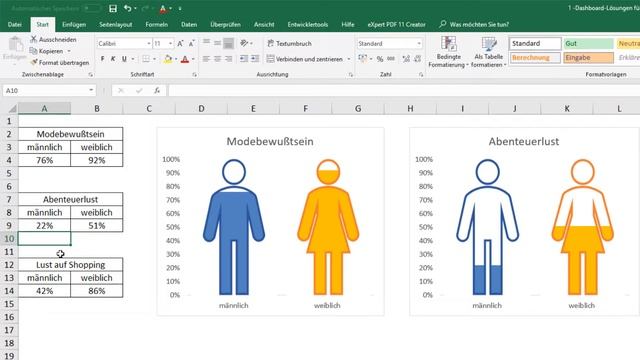Select row header 5
The image size is (640, 360).
(x=9, y=173)
